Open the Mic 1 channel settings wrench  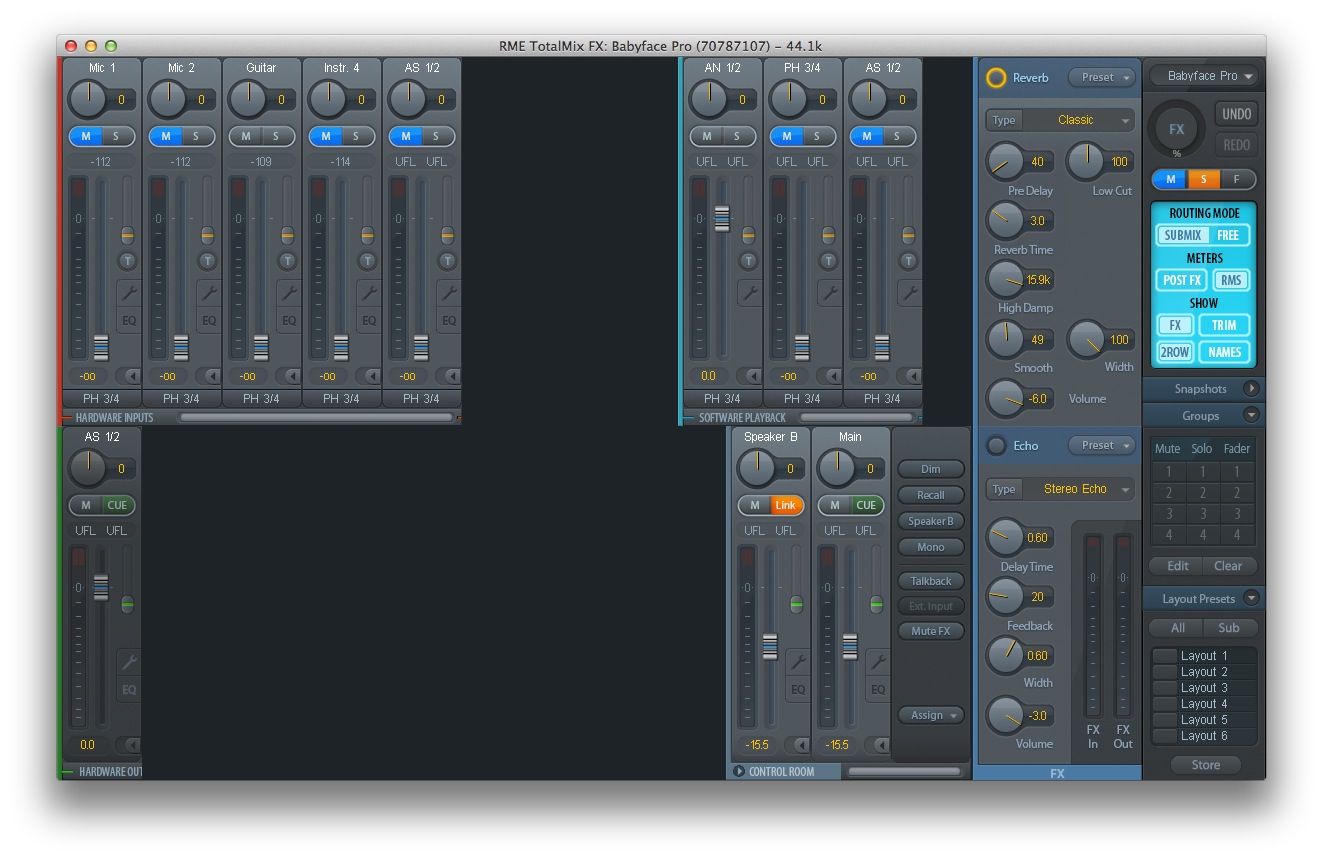point(128,293)
